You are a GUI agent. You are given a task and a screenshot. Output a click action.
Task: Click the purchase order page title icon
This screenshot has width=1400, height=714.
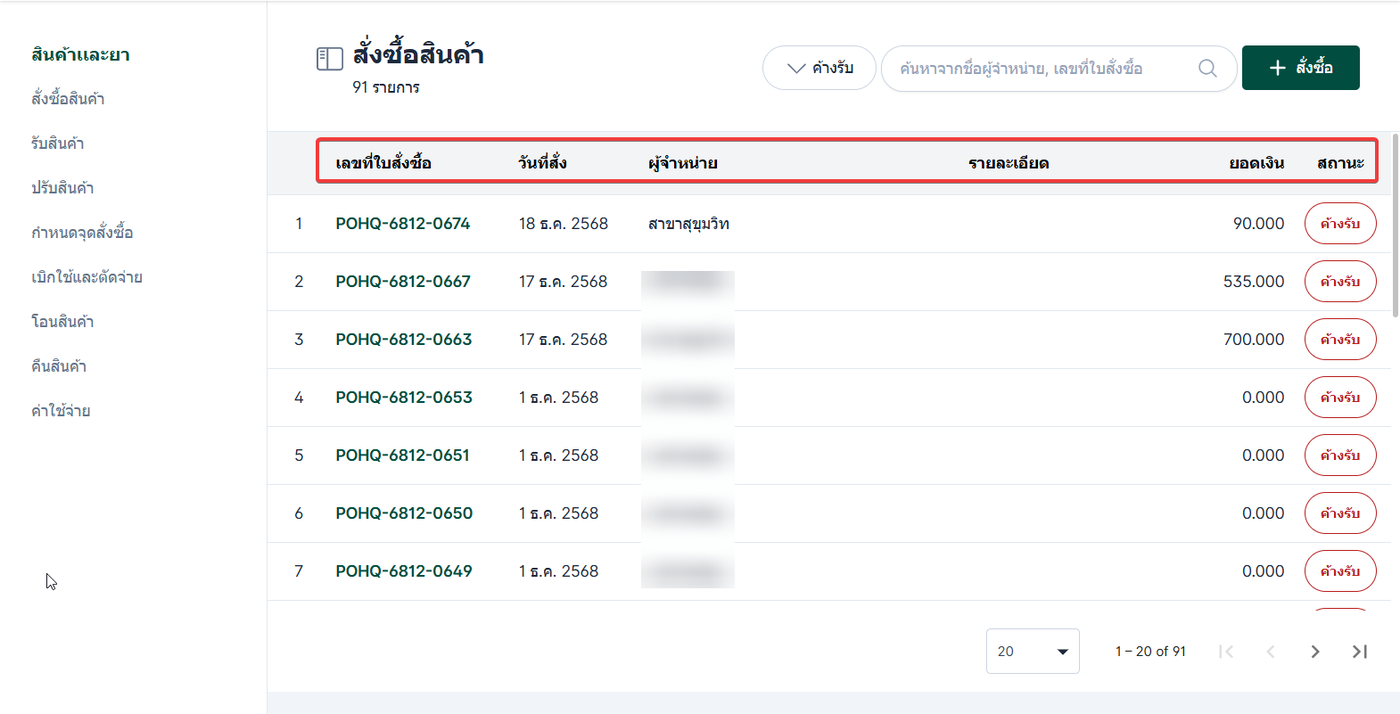(330, 59)
